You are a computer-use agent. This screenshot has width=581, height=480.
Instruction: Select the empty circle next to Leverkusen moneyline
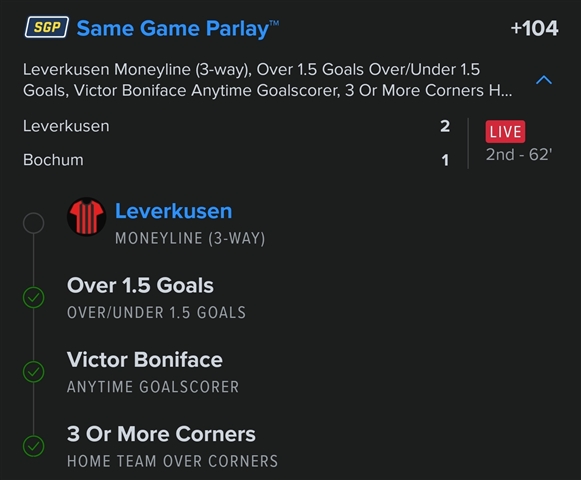point(33,223)
